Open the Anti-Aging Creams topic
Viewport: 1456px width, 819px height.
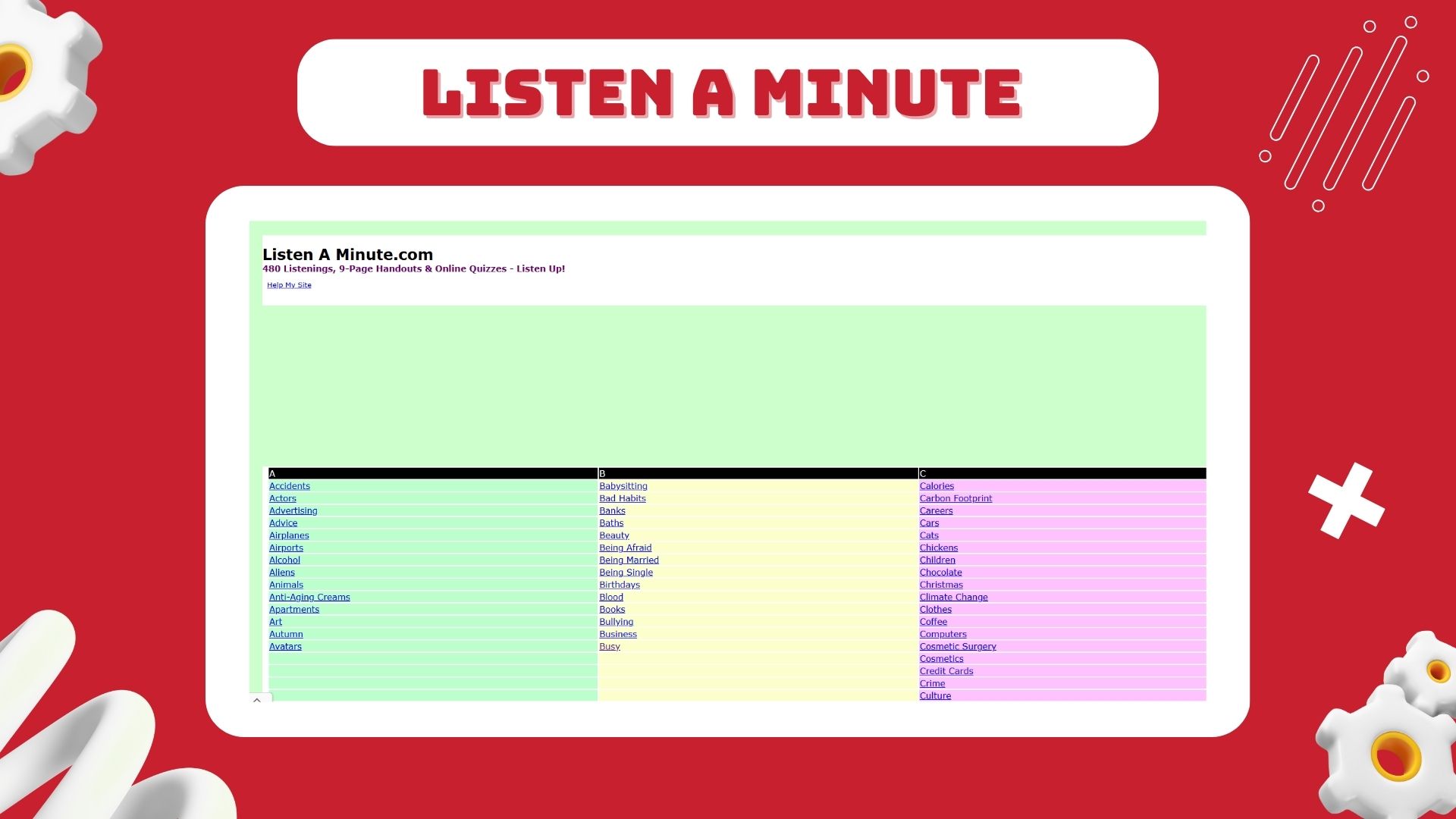click(x=309, y=597)
